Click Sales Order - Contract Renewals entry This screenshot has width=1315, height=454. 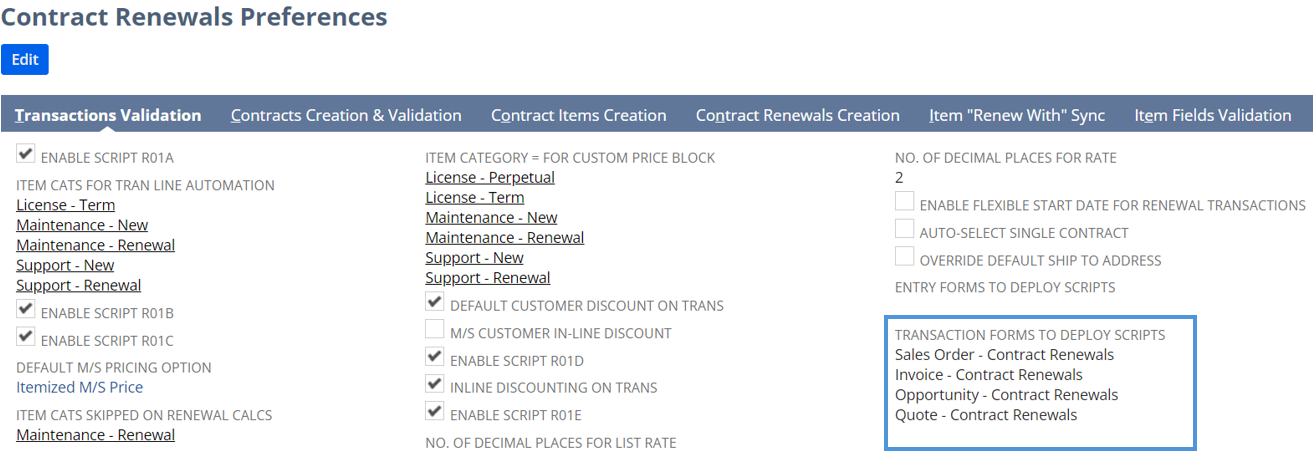click(1004, 354)
